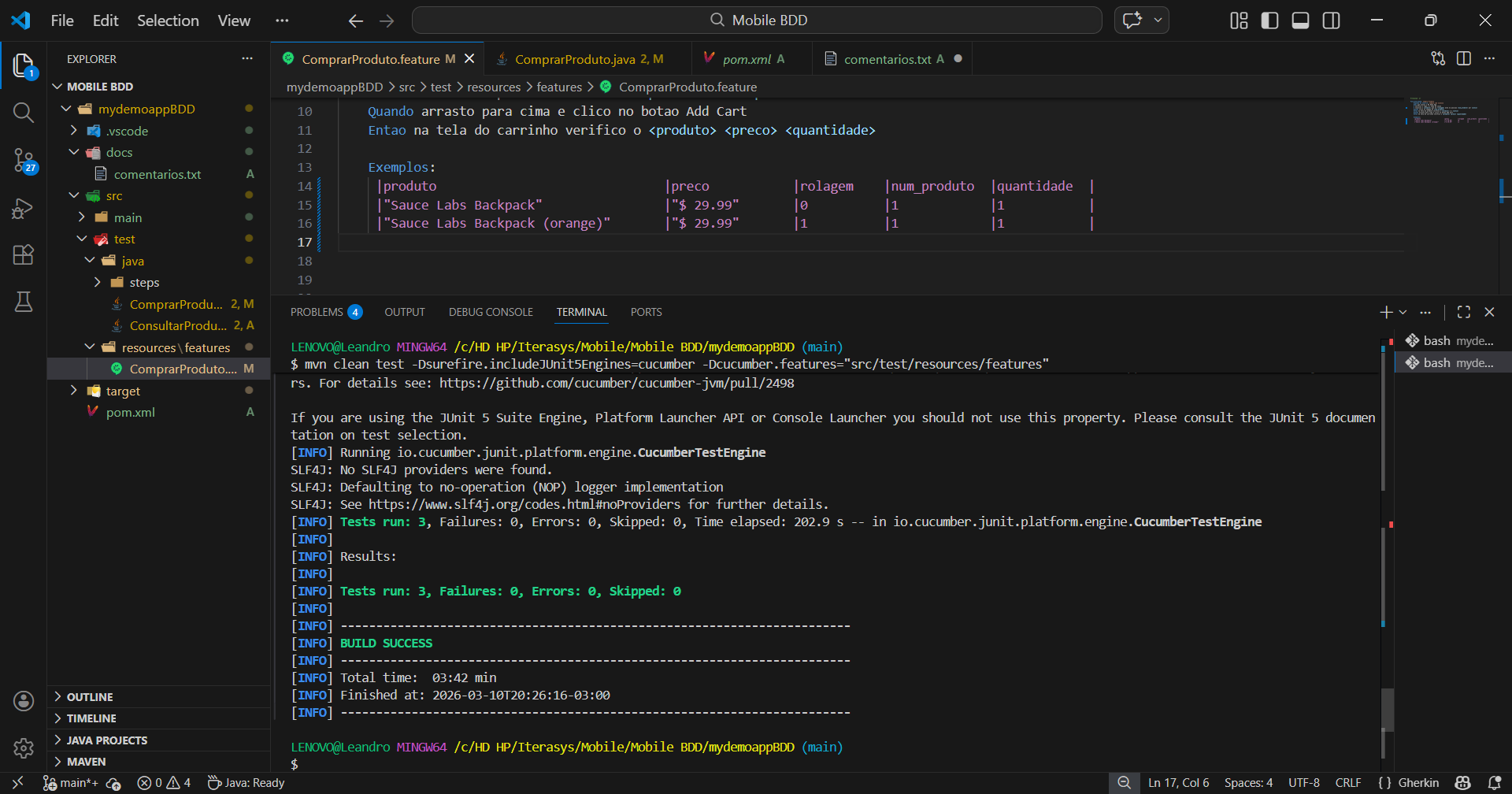Open the Copilot chat dropdown arrow
Image resolution: width=1512 pixels, height=794 pixels.
pos(1158,20)
